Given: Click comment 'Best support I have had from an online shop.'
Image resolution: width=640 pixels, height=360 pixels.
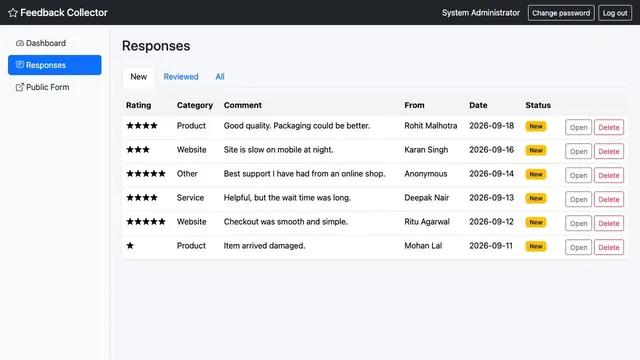Looking at the screenshot, I should [304, 174].
